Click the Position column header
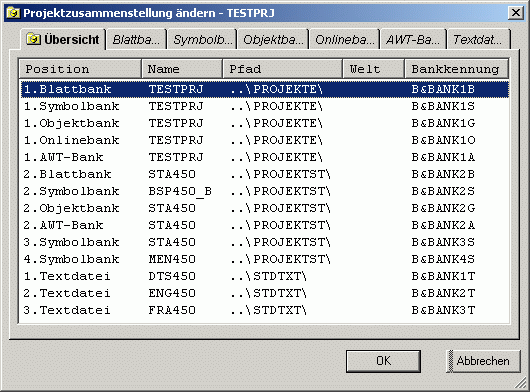Viewport: 530px width, 392px height. pos(80,69)
